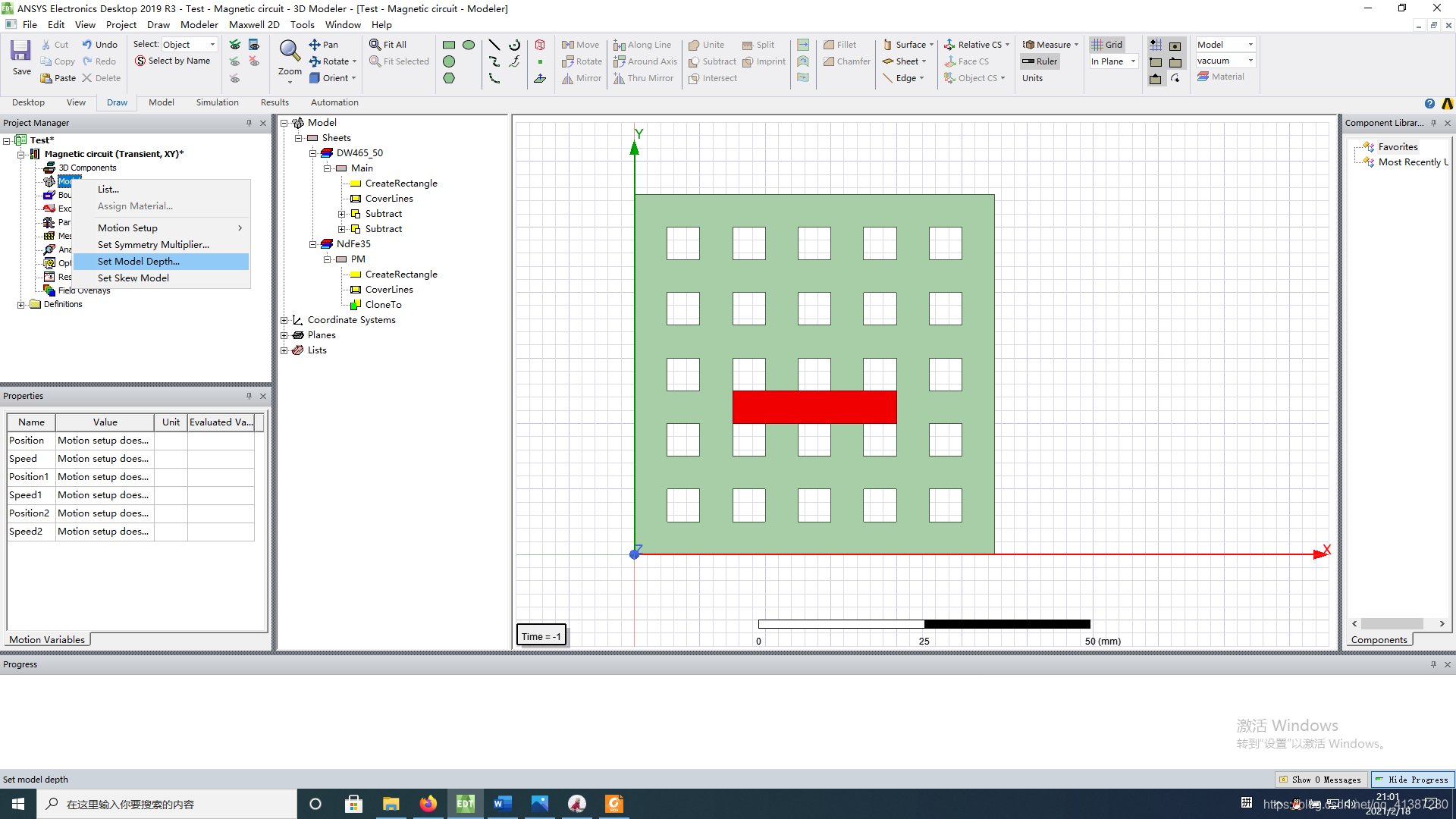Select the Draw Rectangle tool

coord(449,45)
